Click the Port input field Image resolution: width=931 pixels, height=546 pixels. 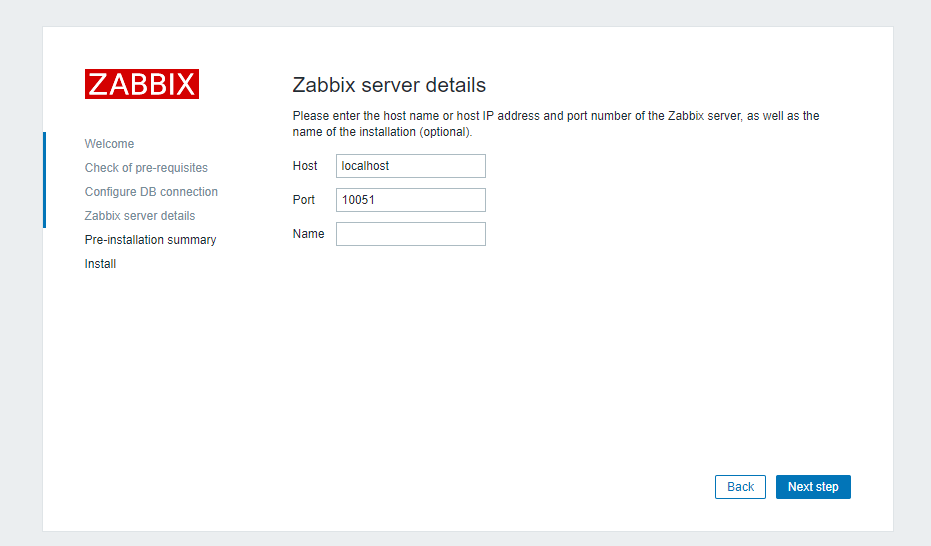point(411,200)
